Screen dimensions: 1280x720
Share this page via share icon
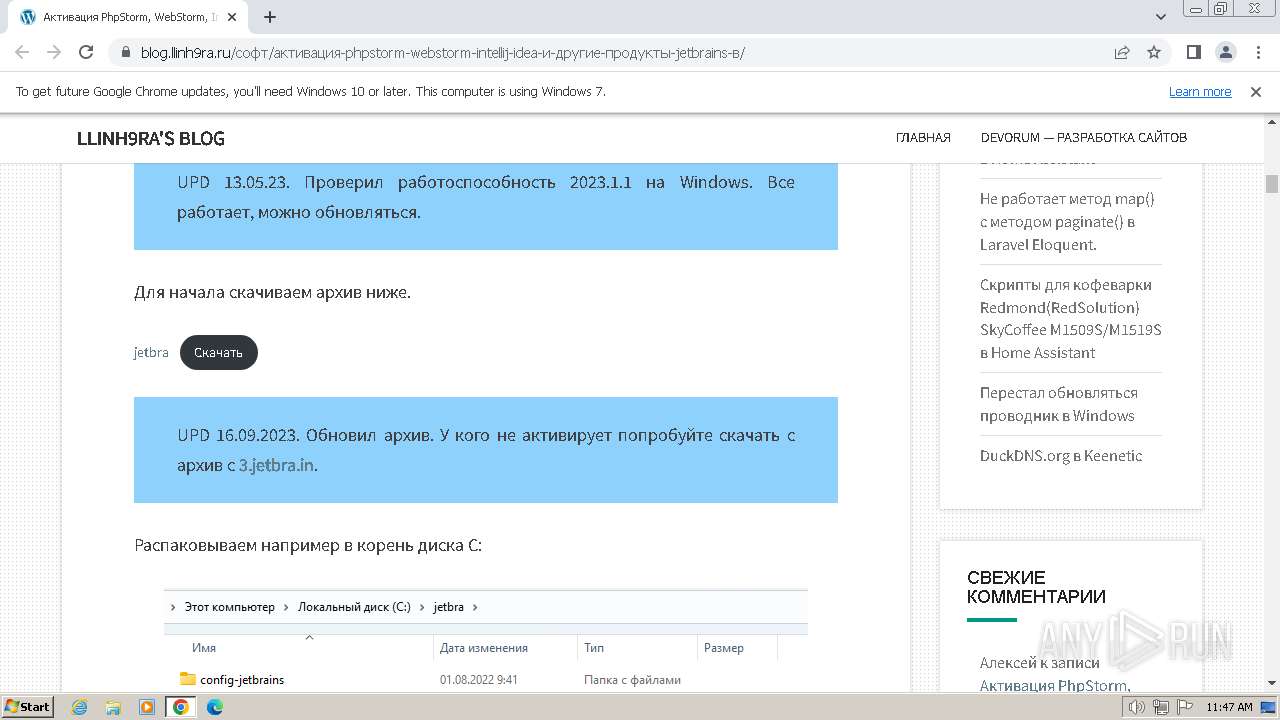[1122, 52]
